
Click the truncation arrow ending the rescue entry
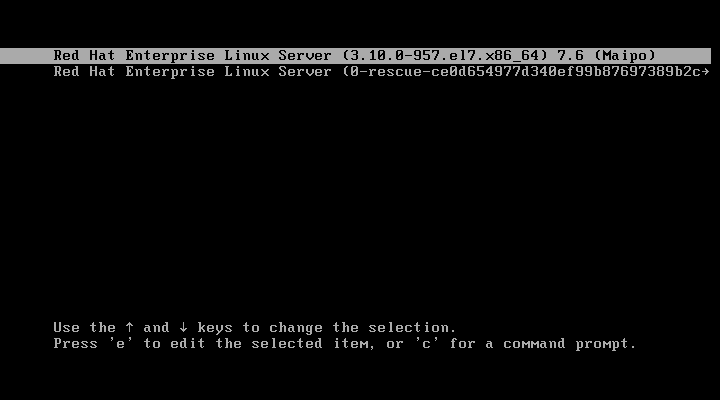click(x=706, y=72)
